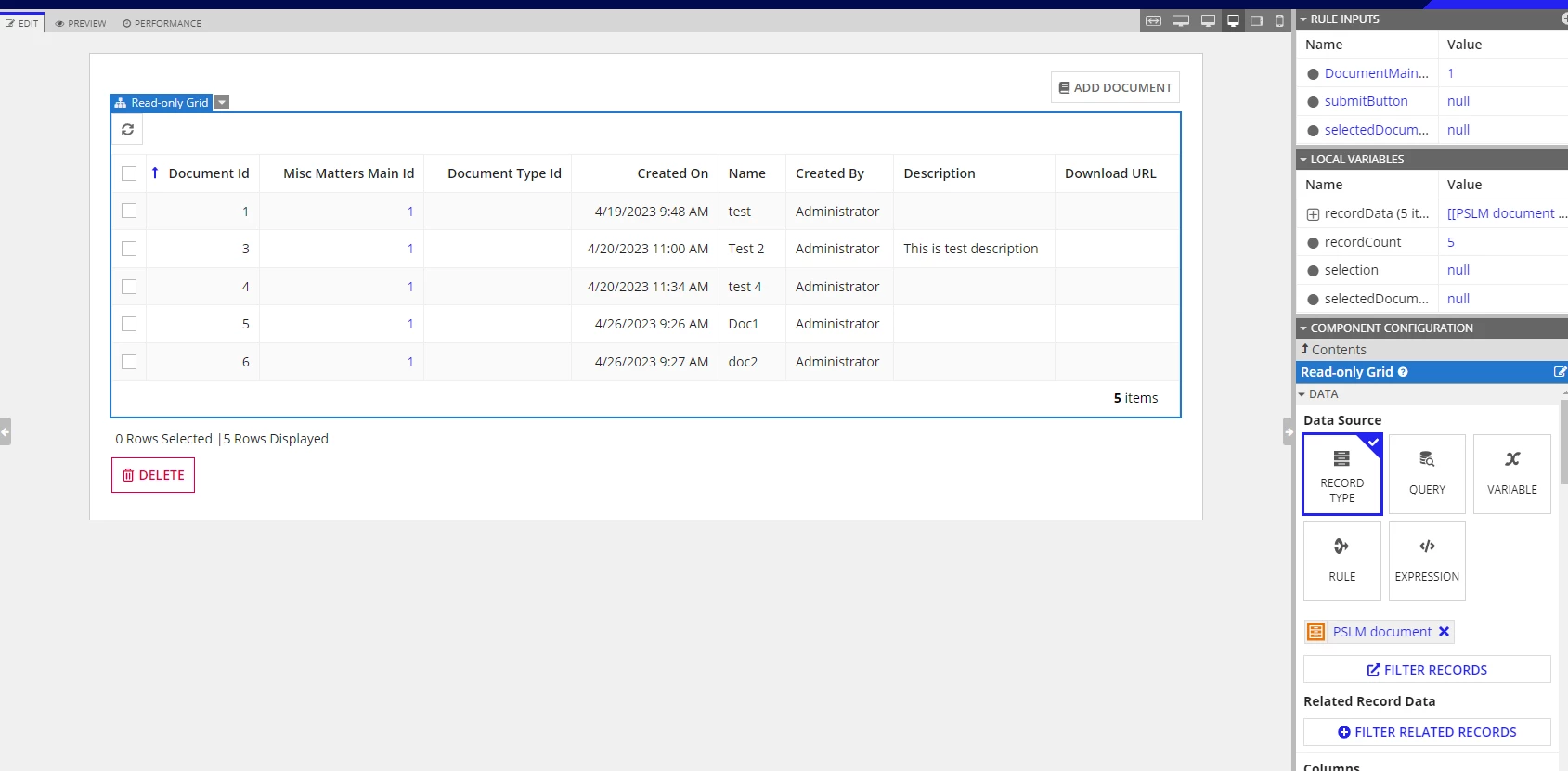Click the Description column header
Viewport: 1568px width, 771px height.
939,173
